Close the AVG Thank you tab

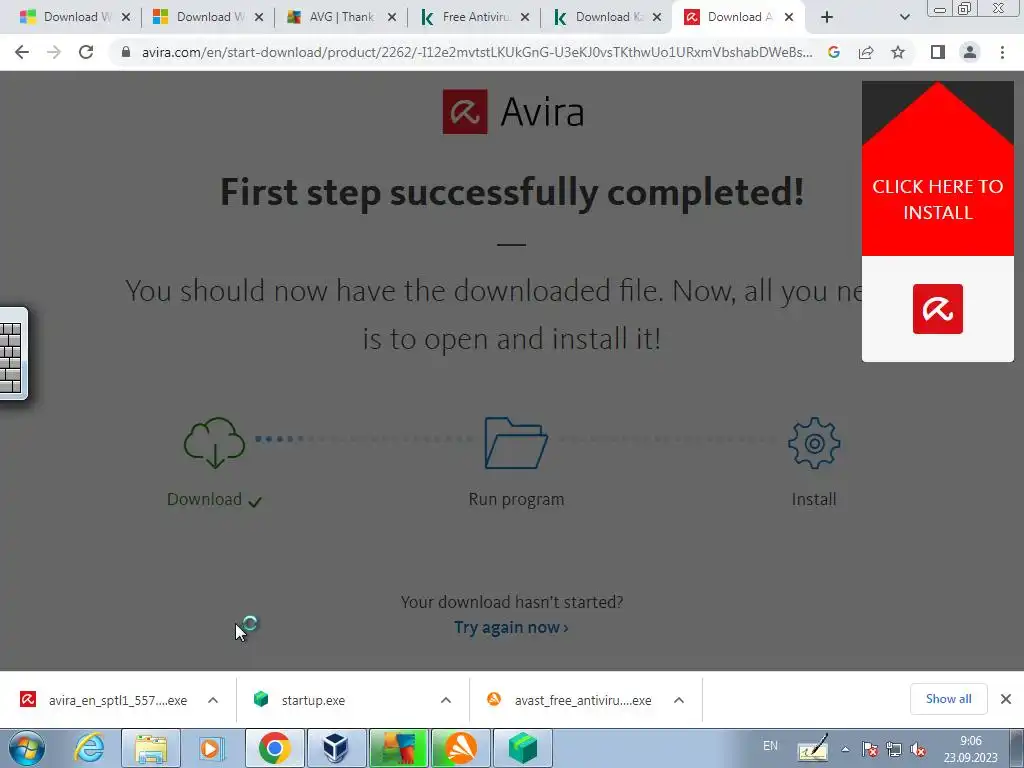coord(392,18)
